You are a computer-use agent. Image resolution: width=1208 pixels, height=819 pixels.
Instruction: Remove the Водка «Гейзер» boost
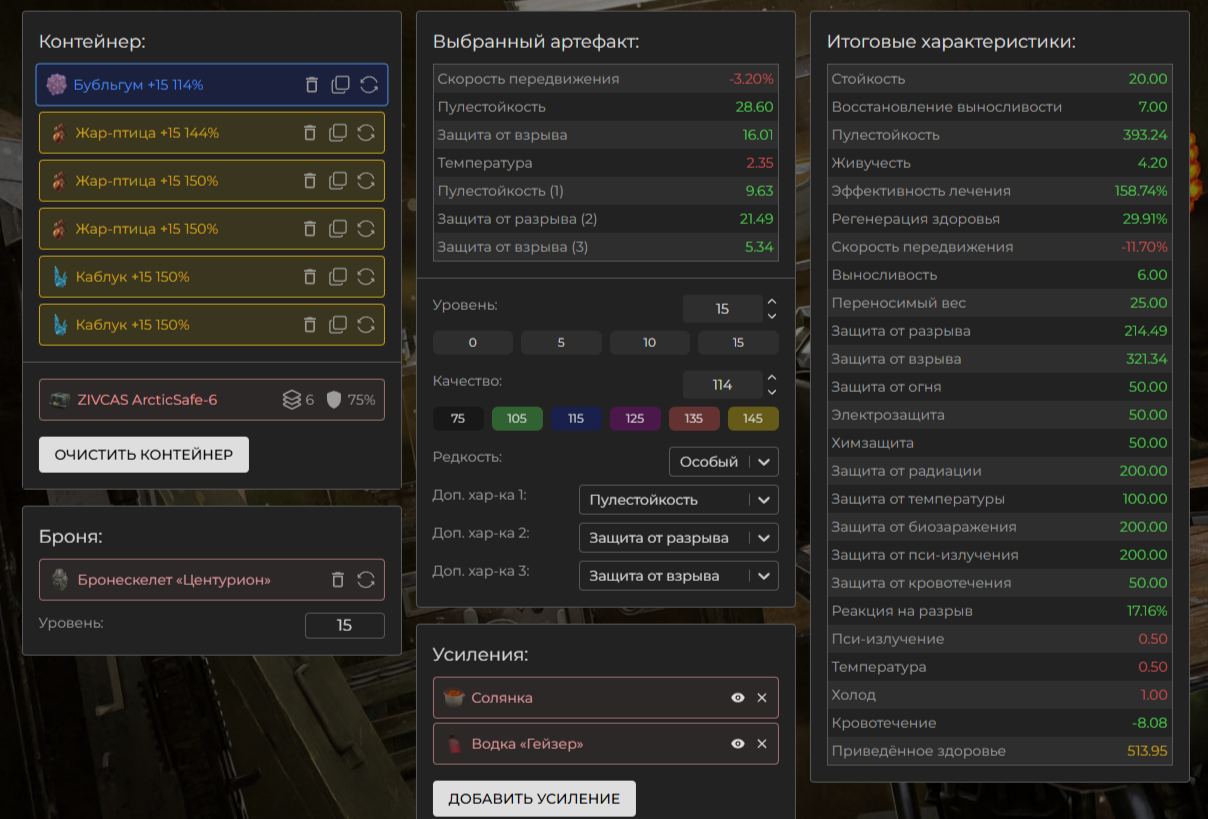[762, 744]
